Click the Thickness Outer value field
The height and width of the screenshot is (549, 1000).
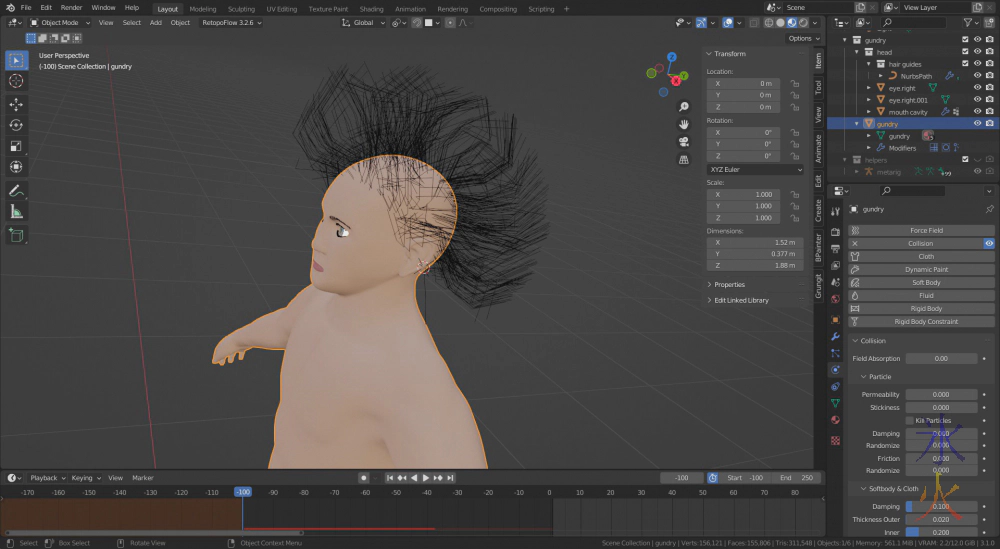[941, 520]
